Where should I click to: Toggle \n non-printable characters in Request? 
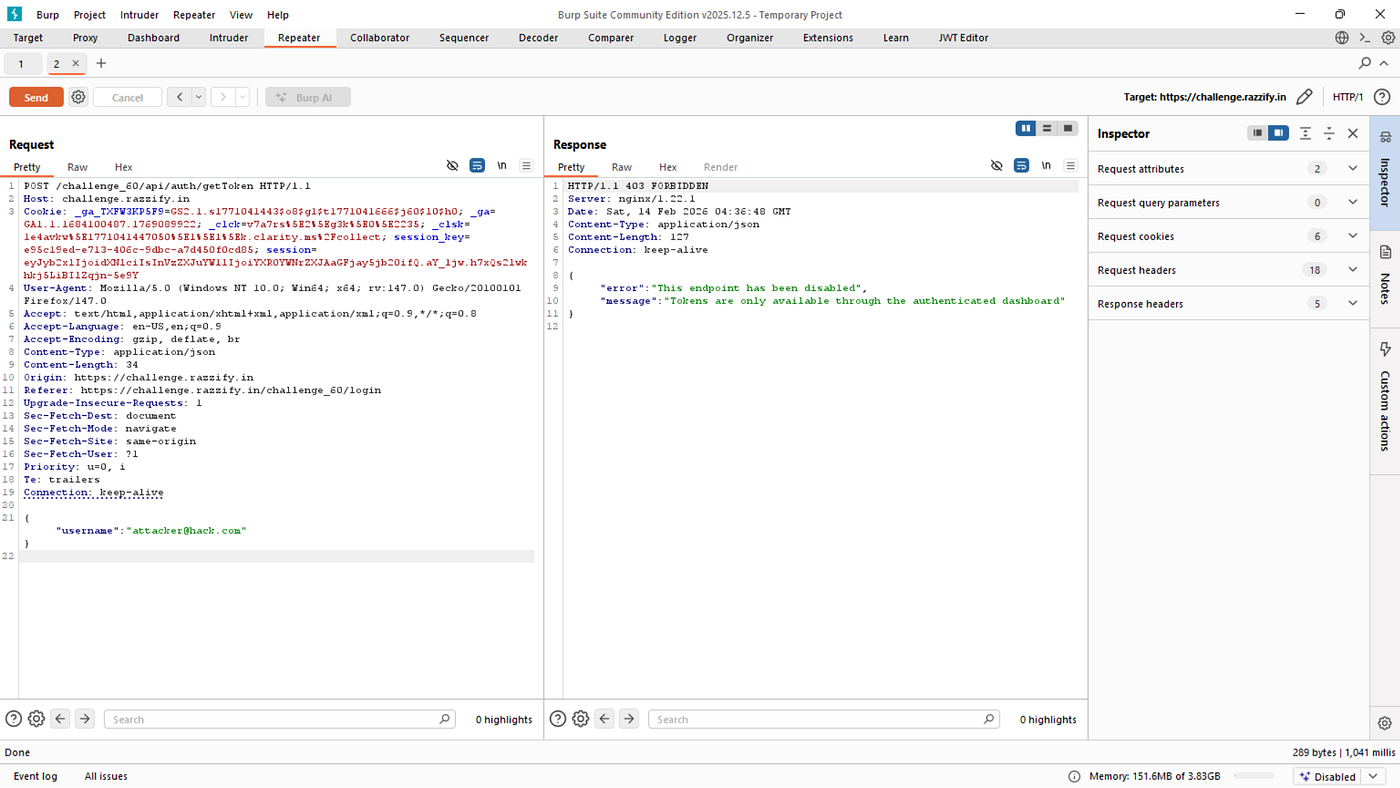[502, 166]
